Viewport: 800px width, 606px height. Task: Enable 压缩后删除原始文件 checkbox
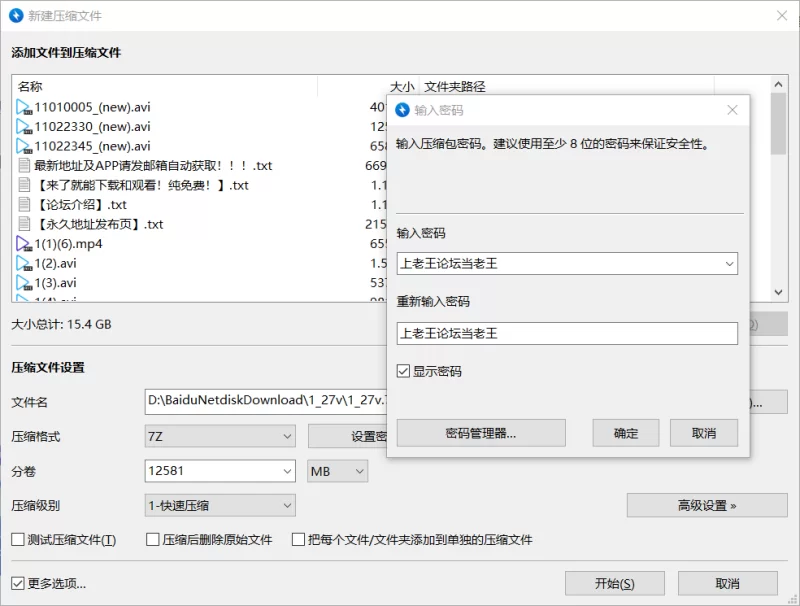153,539
